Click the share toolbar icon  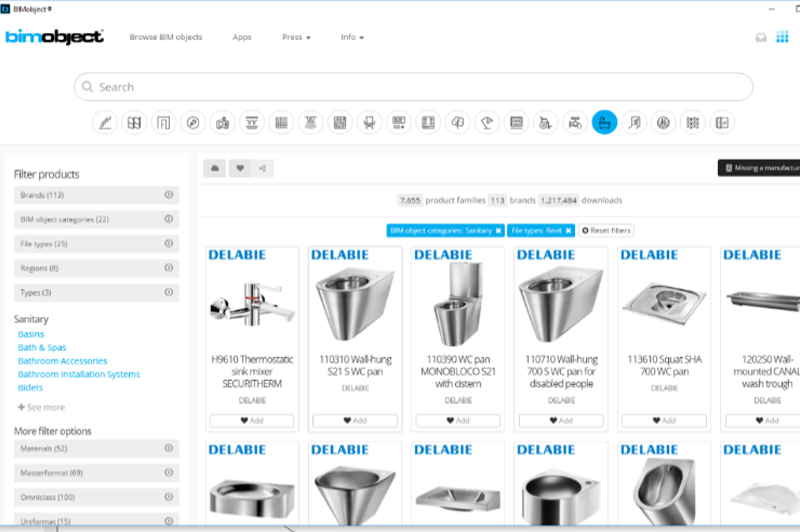262,168
